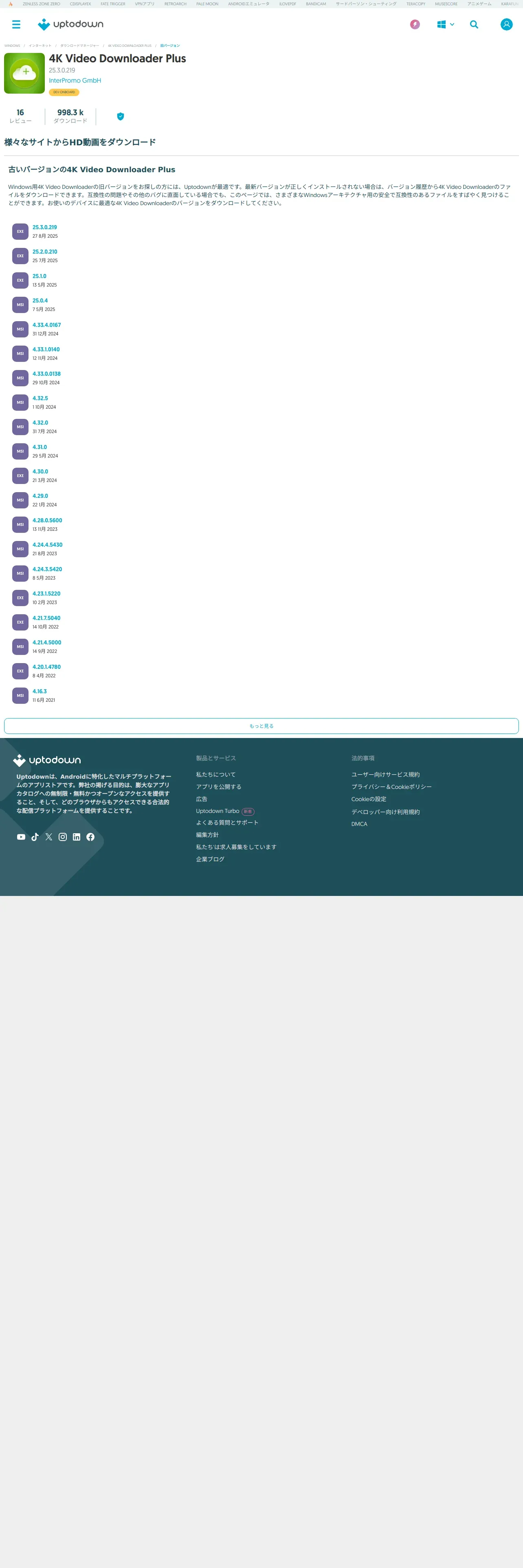The image size is (523, 1568).
Task: Open the TikTok icon in footer
Action: click(35, 837)
